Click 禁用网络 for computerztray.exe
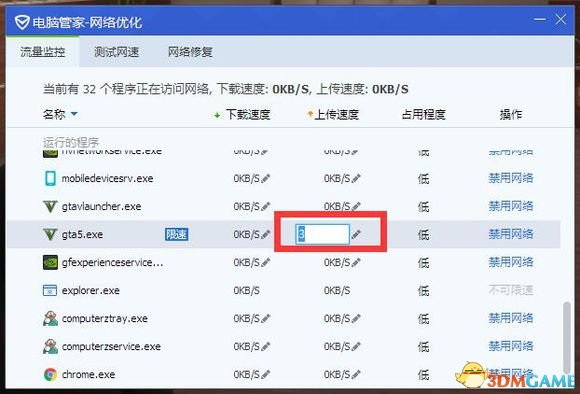 point(511,318)
